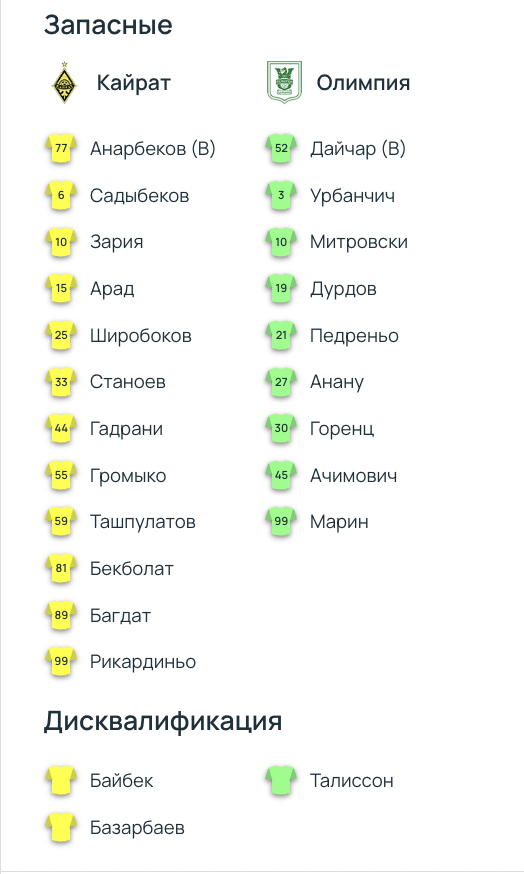Open the Кайрат team name link

click(133, 83)
